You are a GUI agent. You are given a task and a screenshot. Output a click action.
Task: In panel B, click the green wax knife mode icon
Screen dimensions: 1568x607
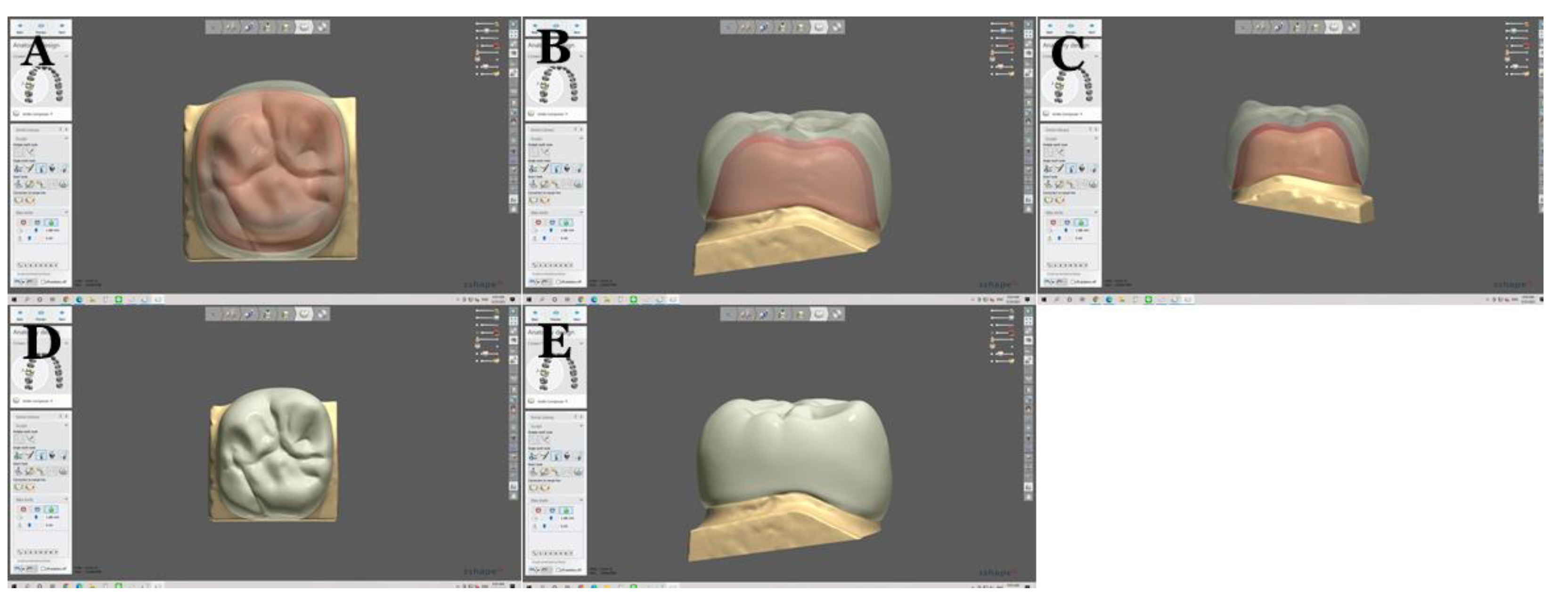pos(565,223)
